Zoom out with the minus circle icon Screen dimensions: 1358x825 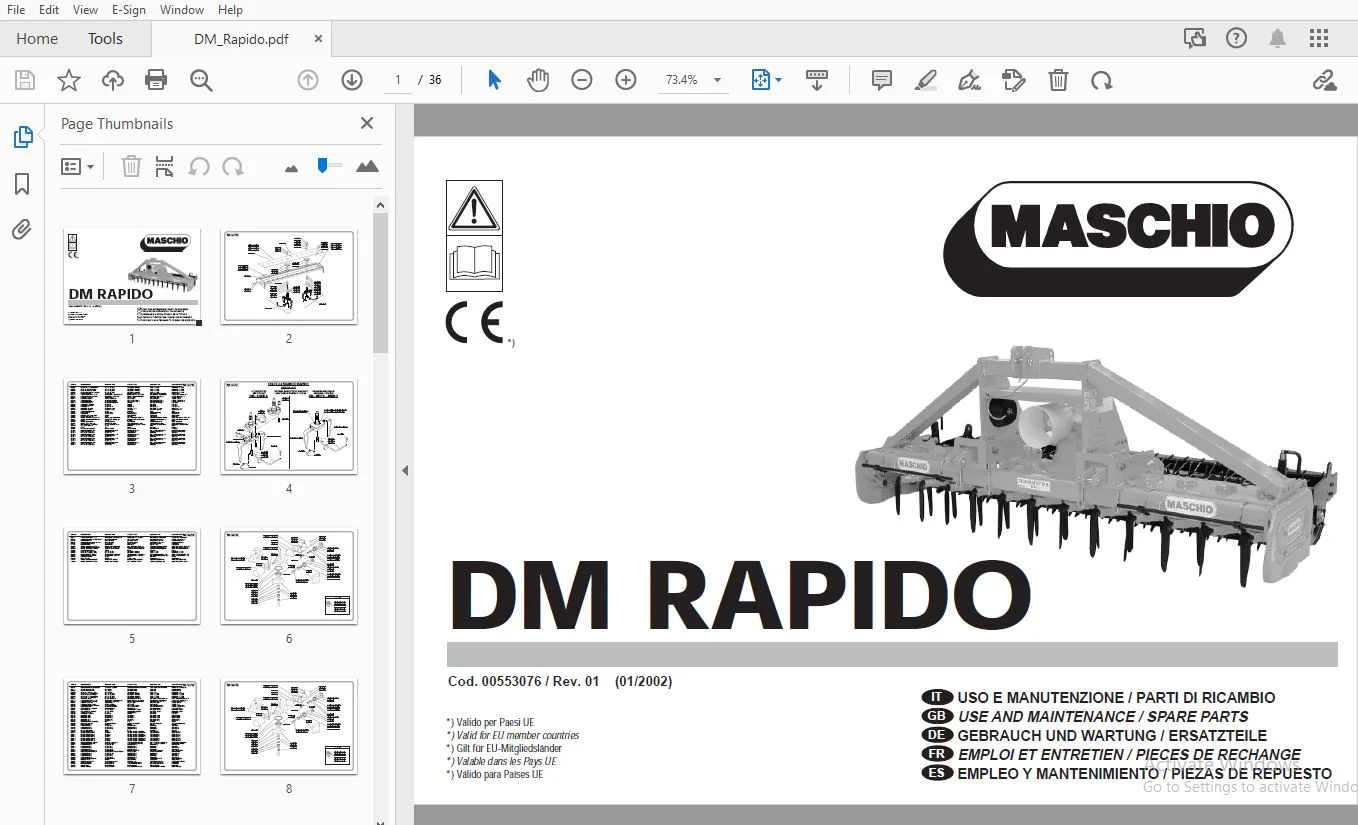582,80
